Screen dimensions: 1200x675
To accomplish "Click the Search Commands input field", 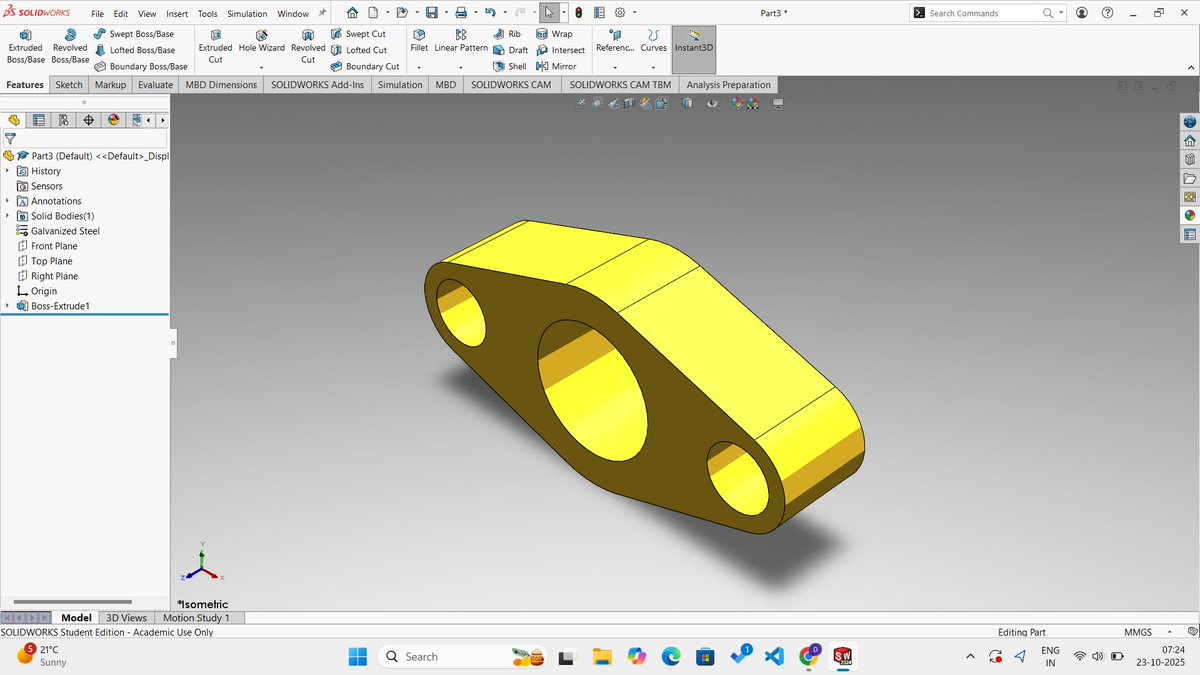I will [x=982, y=13].
